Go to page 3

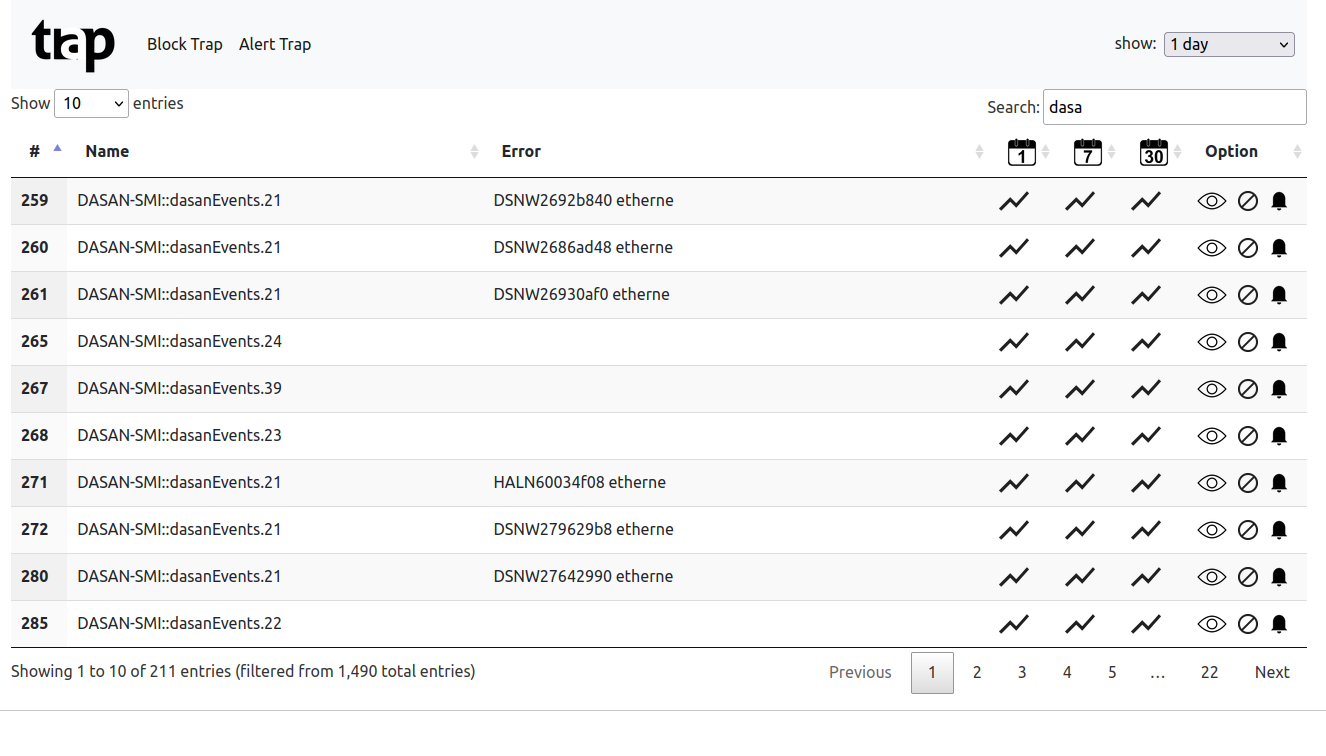pyautogui.click(x=1022, y=672)
